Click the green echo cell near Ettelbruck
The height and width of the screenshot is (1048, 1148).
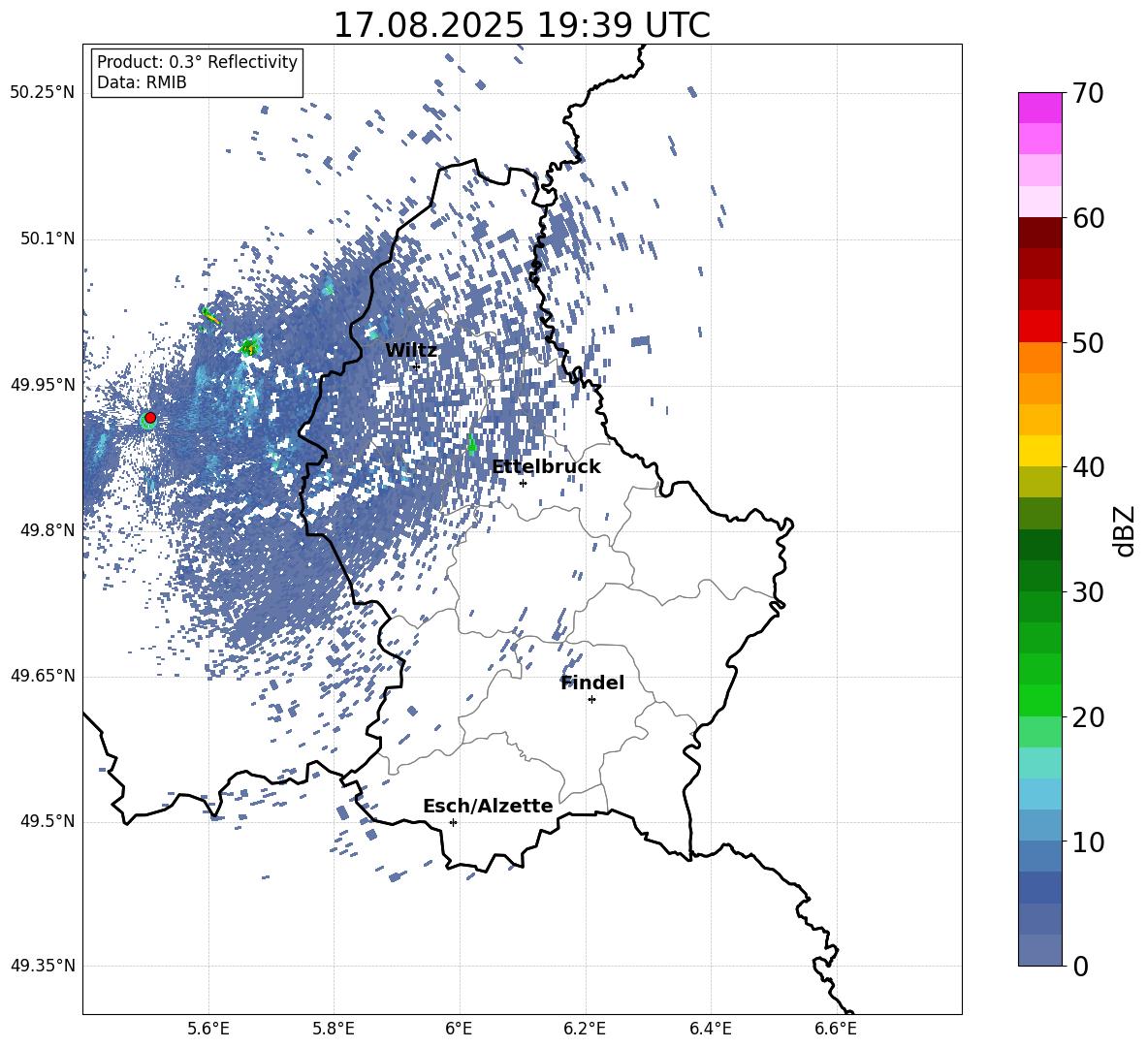[x=471, y=443]
